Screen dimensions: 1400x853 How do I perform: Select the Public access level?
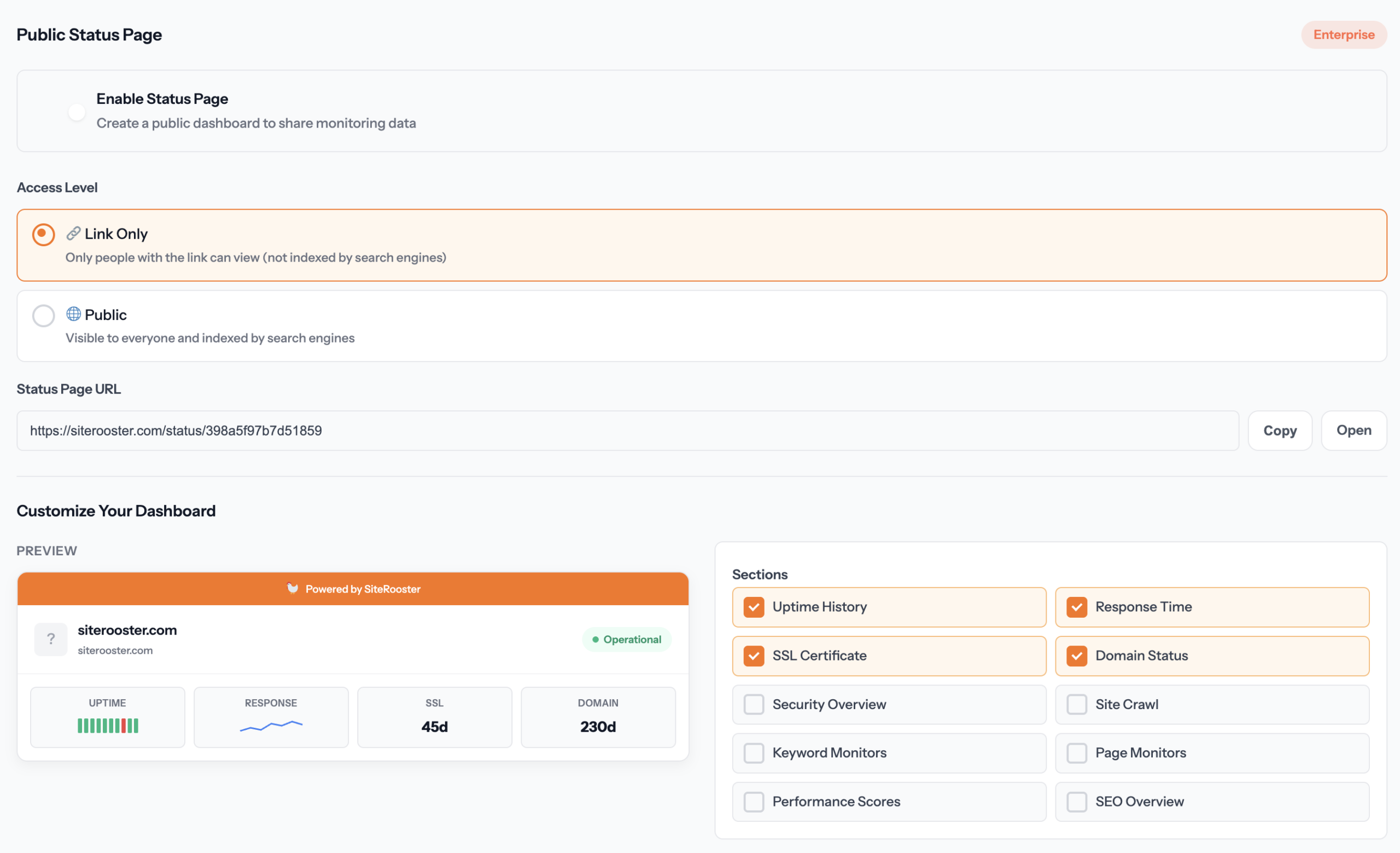pos(43,315)
